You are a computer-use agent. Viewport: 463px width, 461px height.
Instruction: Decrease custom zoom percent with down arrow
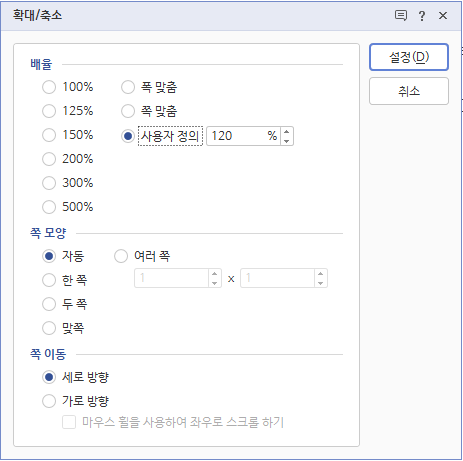(287, 141)
